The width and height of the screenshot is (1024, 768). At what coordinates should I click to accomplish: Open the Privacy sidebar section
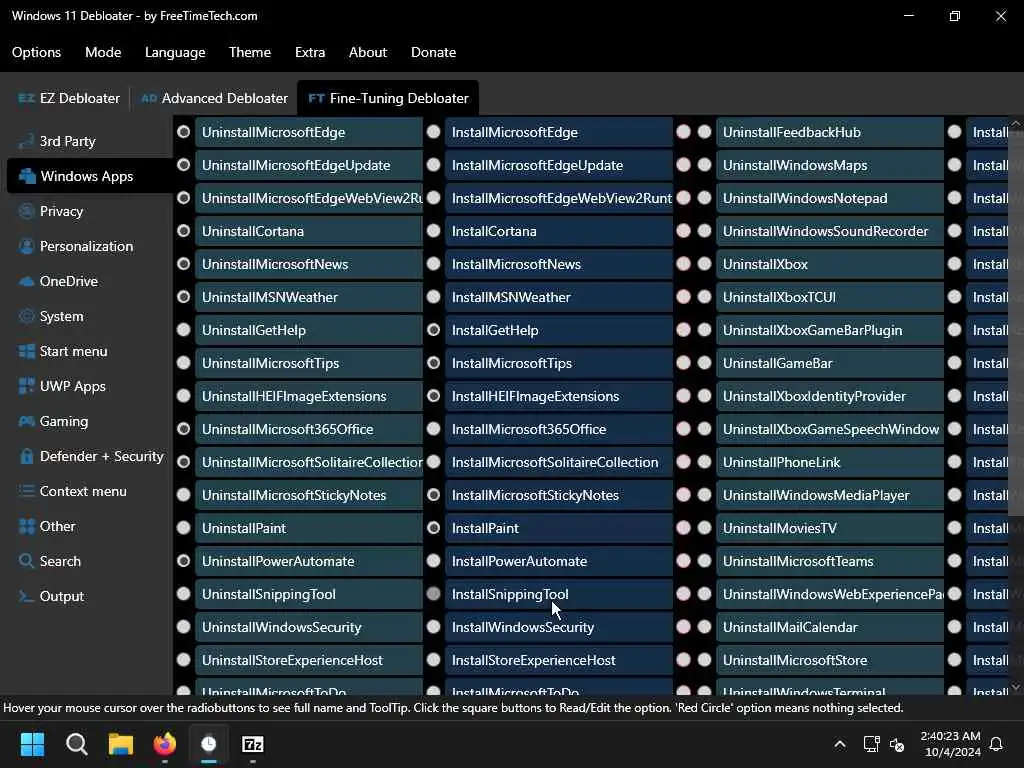coord(52,211)
